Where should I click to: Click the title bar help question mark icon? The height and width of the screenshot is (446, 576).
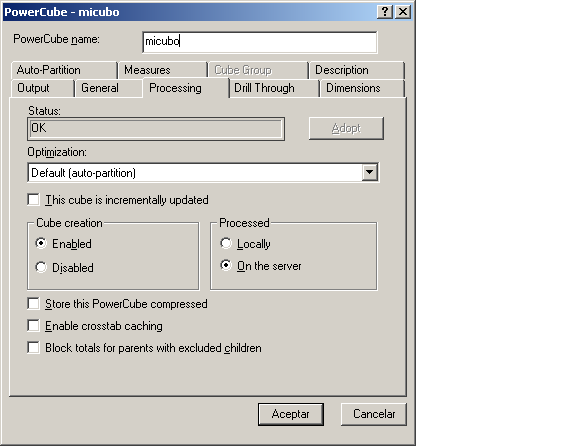385,12
